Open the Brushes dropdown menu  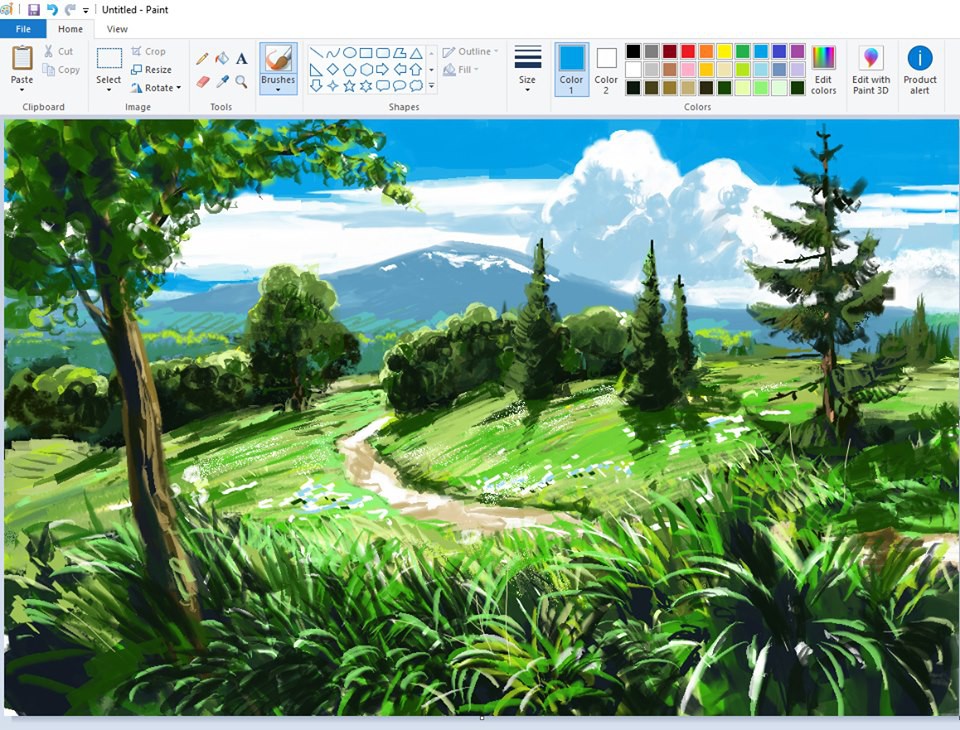click(278, 89)
